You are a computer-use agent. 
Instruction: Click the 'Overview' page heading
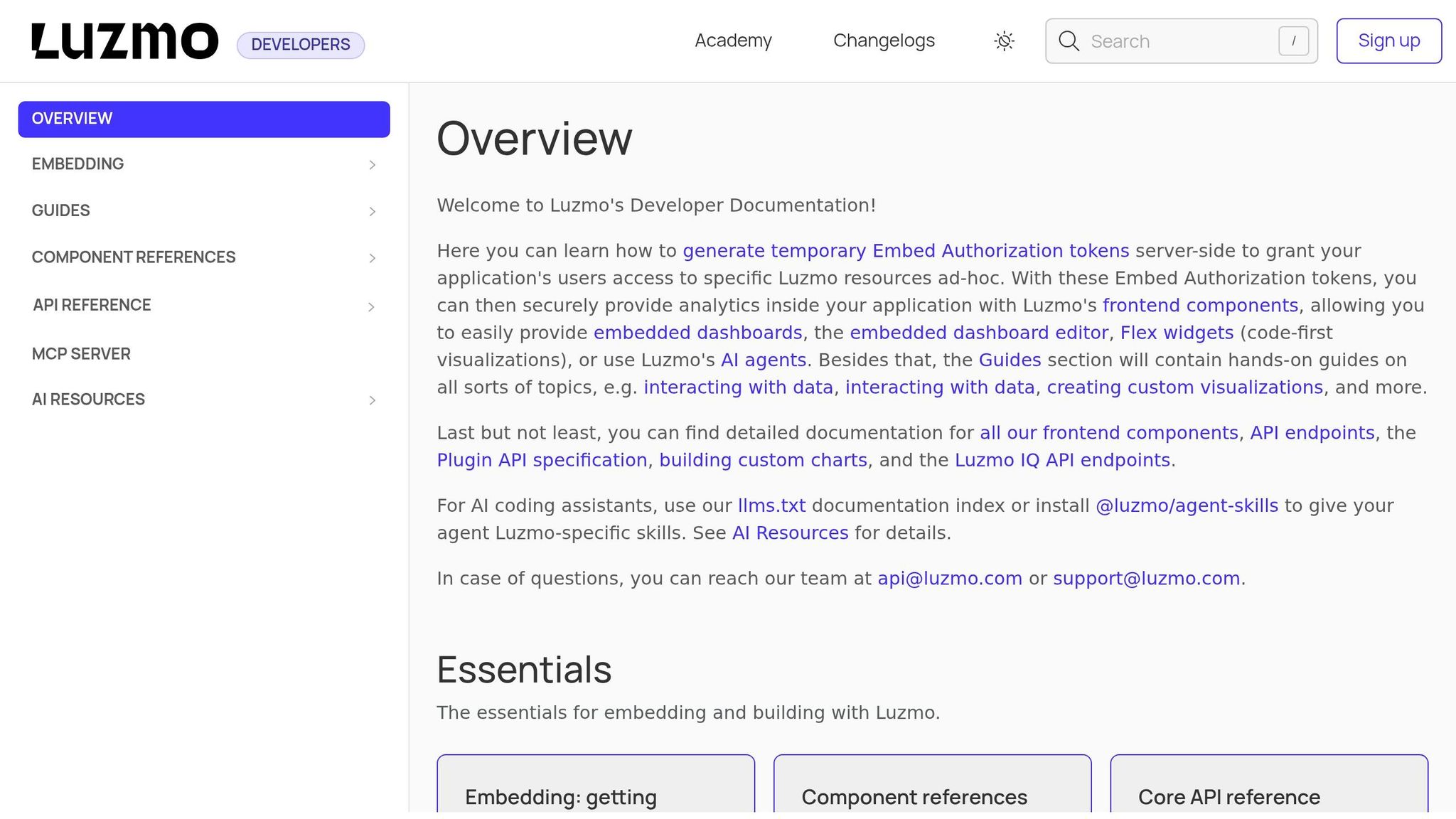(534, 139)
